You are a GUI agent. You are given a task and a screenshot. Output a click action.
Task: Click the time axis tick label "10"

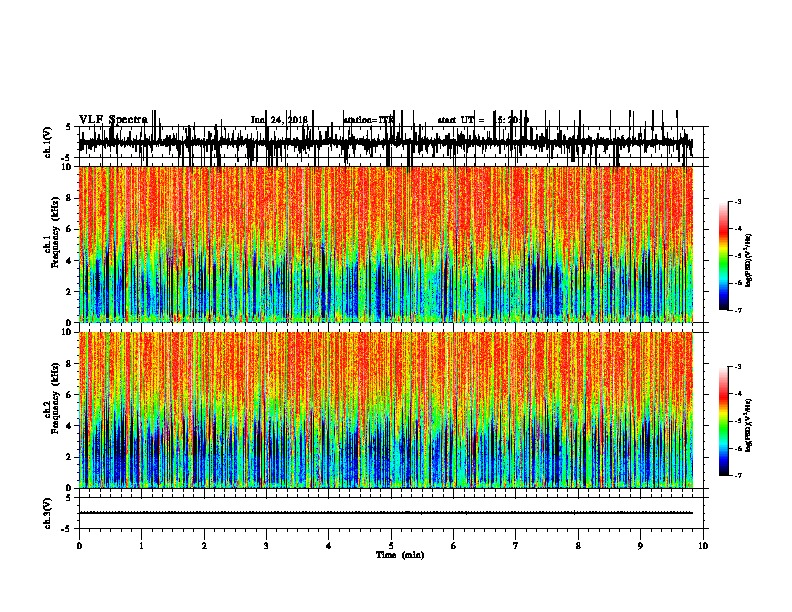(703, 546)
